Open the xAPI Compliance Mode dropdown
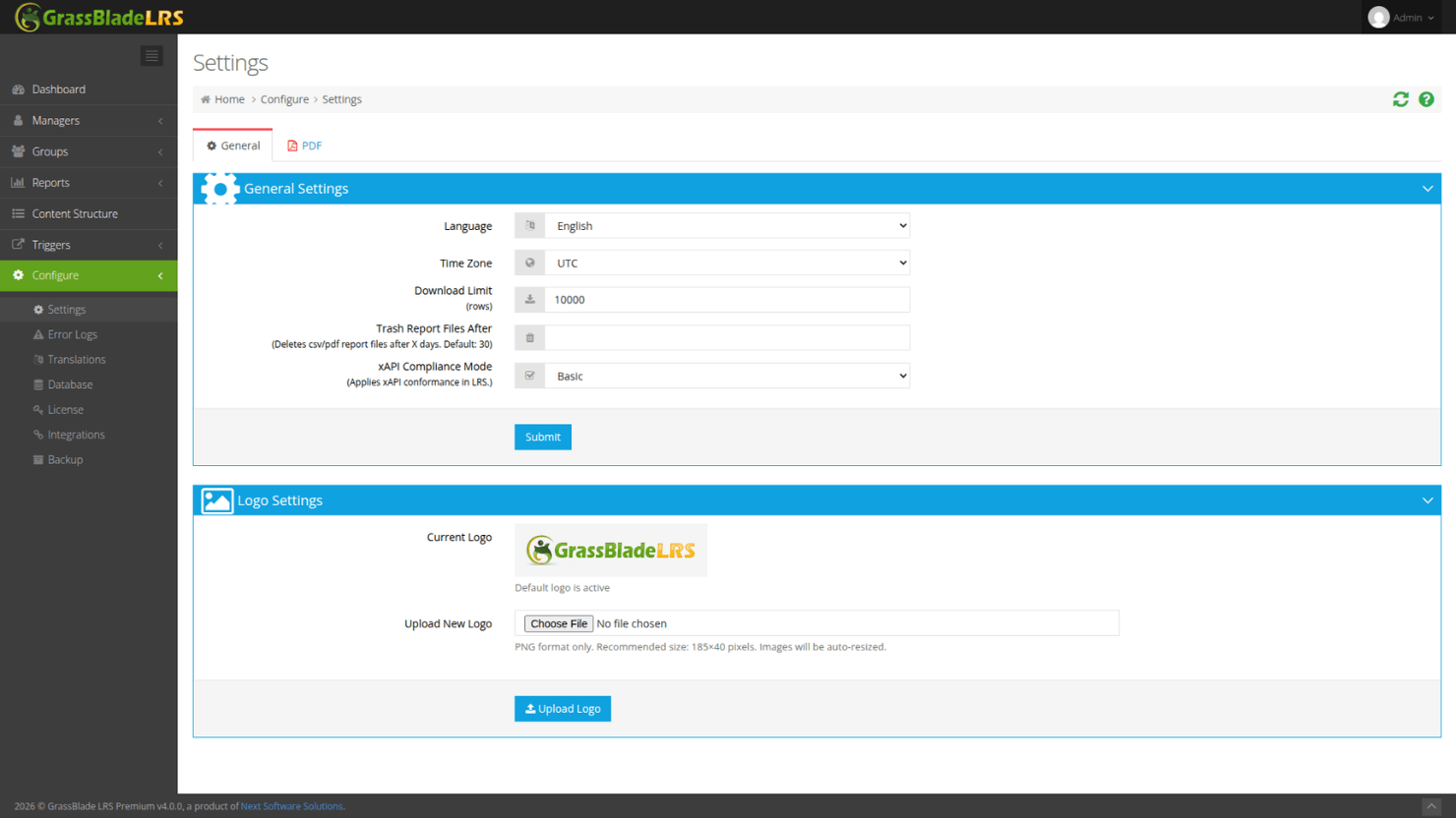Image resolution: width=1456 pixels, height=819 pixels. point(727,376)
